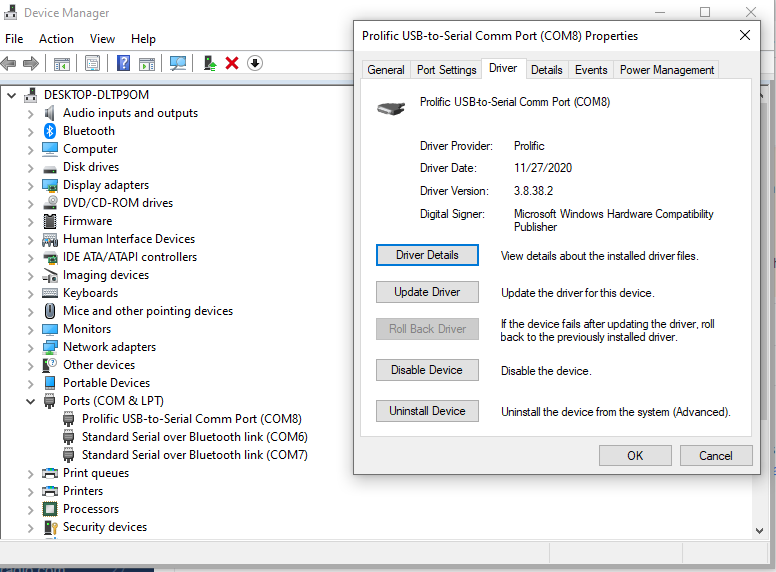The height and width of the screenshot is (572, 776).
Task: Expand the IDE ATA/ATAPI controllers category
Action: (x=31, y=258)
